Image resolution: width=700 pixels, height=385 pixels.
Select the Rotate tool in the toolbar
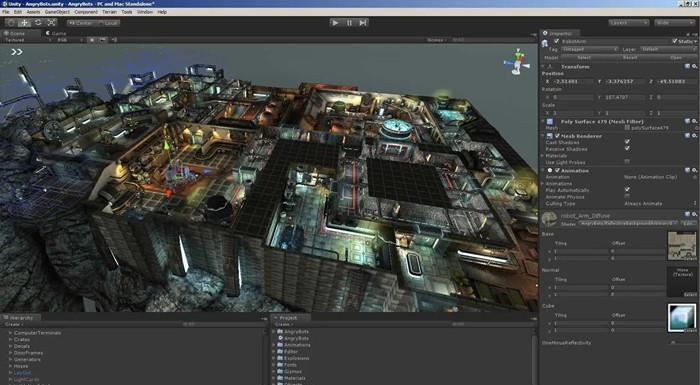(x=38, y=22)
